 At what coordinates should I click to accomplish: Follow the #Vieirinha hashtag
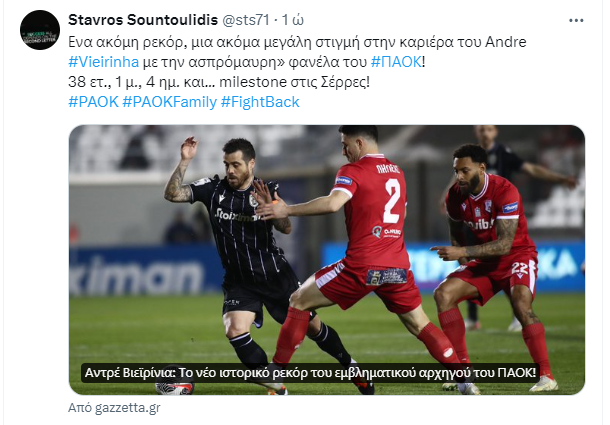(x=103, y=62)
